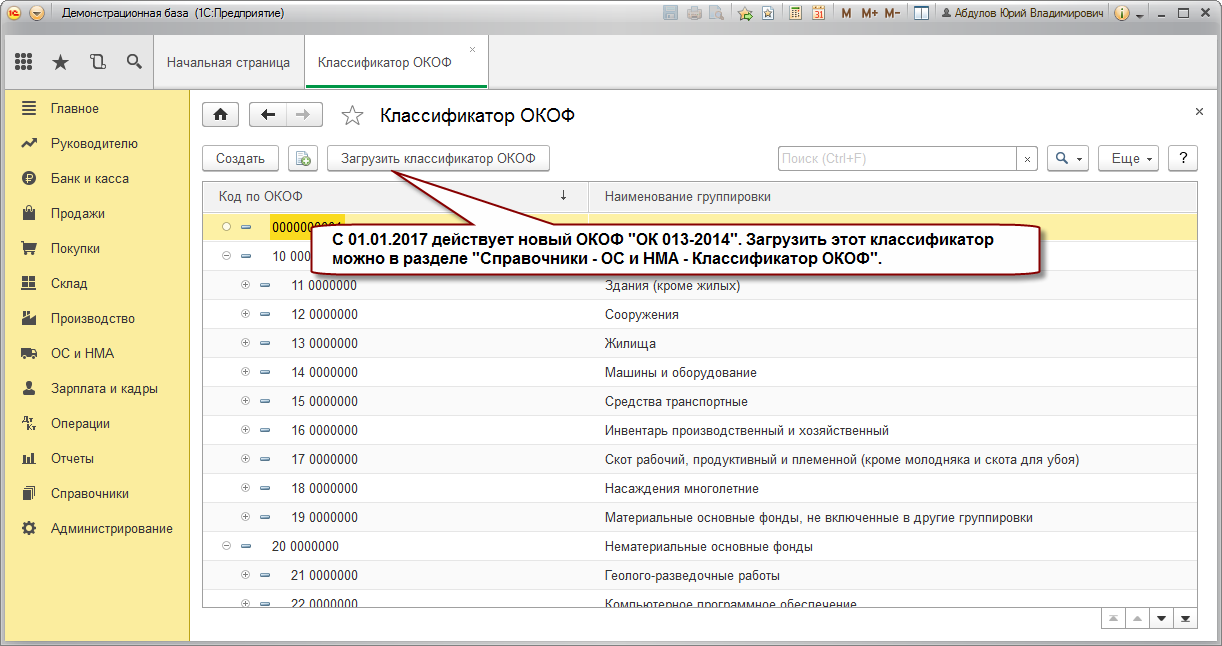The image size is (1222, 646).
Task: Click the M+ memory register icon
Action: click(870, 14)
